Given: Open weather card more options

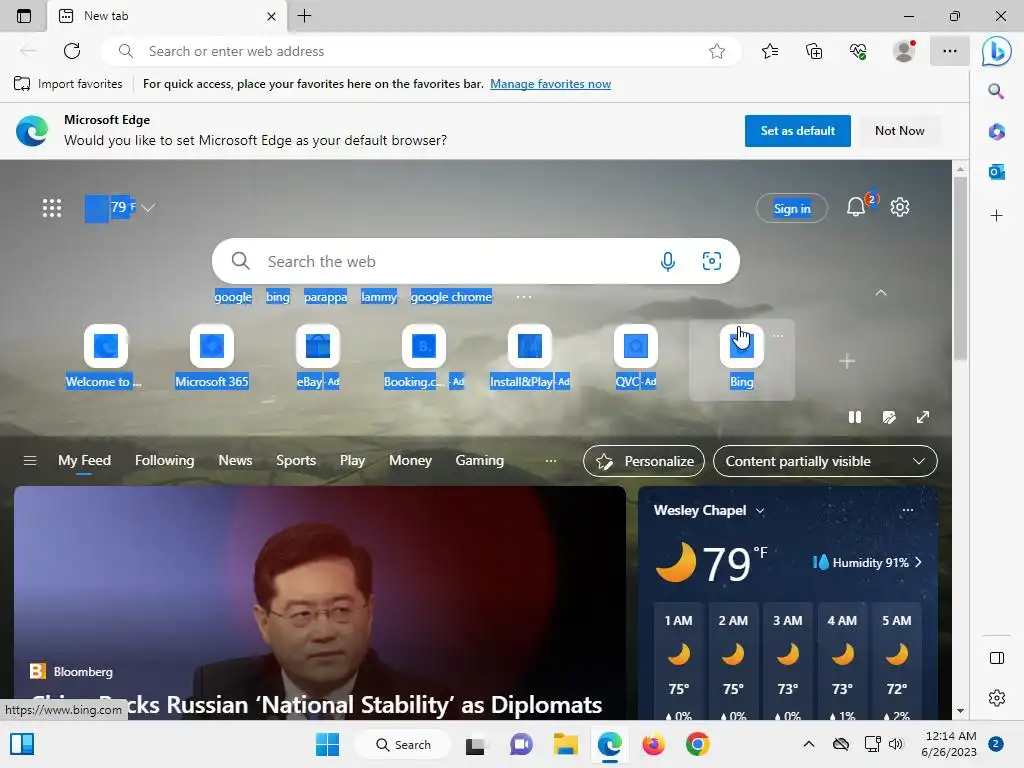Looking at the screenshot, I should point(908,510).
